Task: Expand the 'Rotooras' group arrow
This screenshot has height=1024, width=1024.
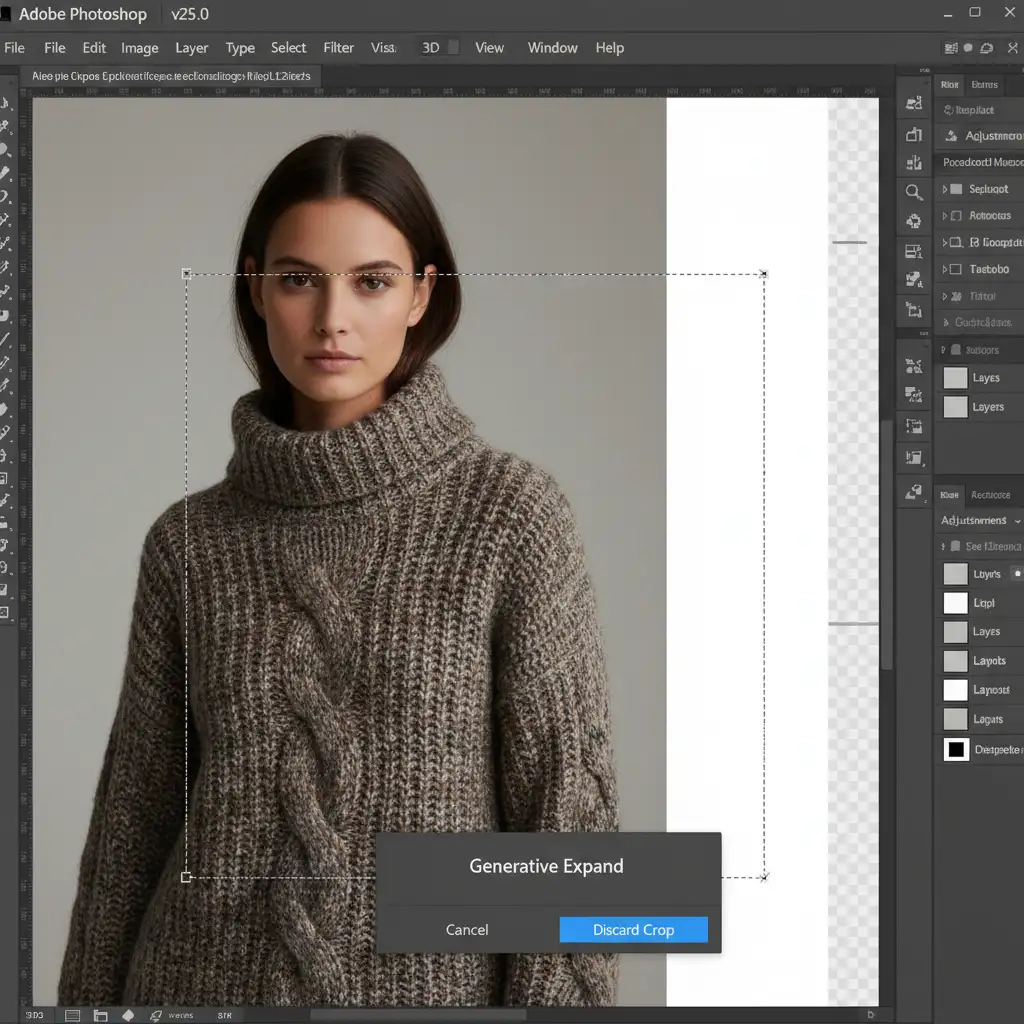Action: tap(944, 216)
